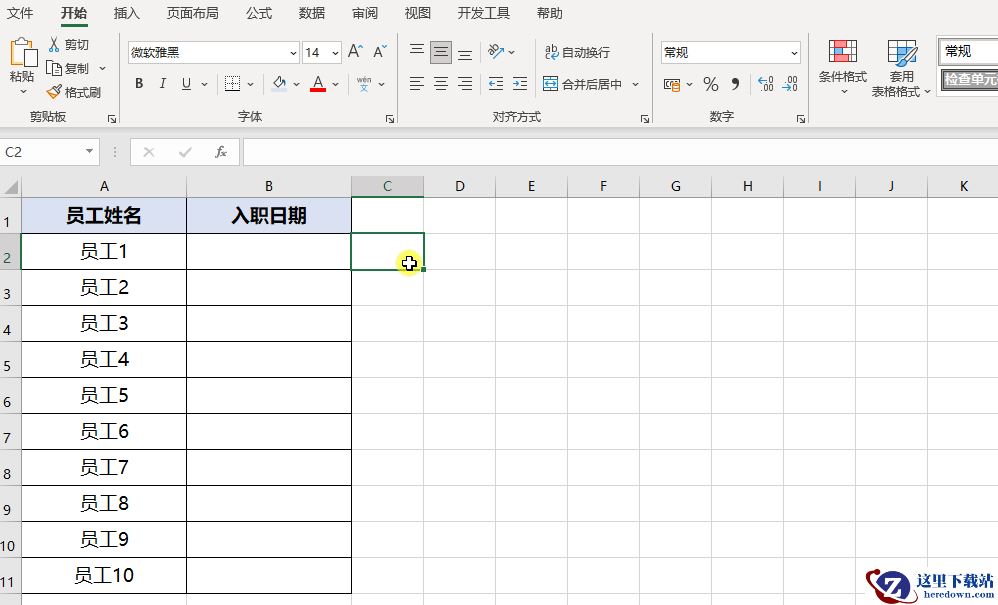Center text horizontally
998x605 pixels.
click(x=441, y=83)
